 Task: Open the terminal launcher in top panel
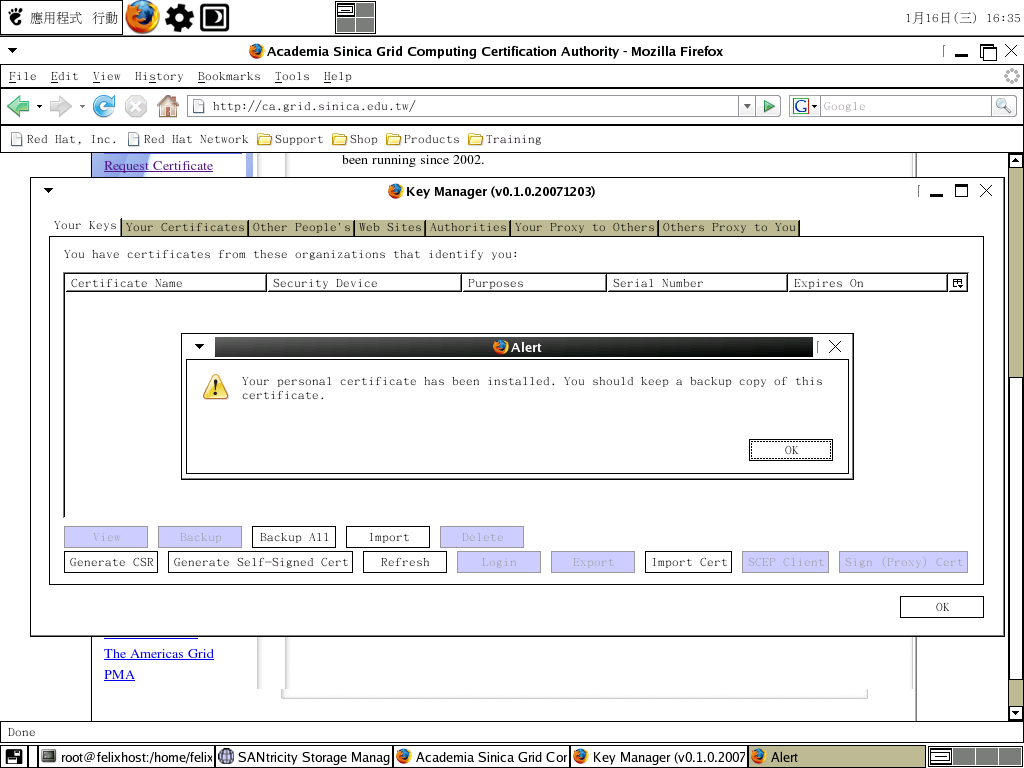tap(214, 18)
